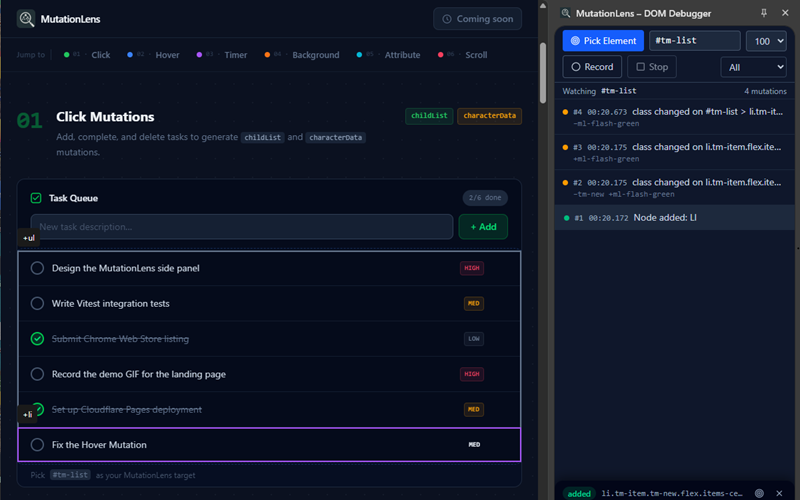This screenshot has width=800, height=500.
Task: Click the MutationLens icon in debugger panel title
Action: 566,13
